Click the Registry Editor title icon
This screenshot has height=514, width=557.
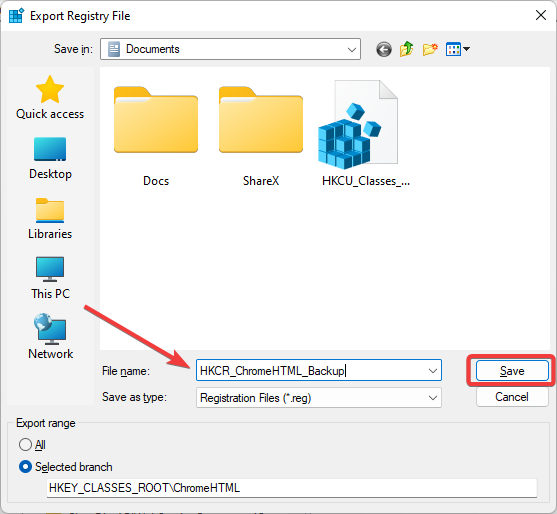(x=16, y=16)
